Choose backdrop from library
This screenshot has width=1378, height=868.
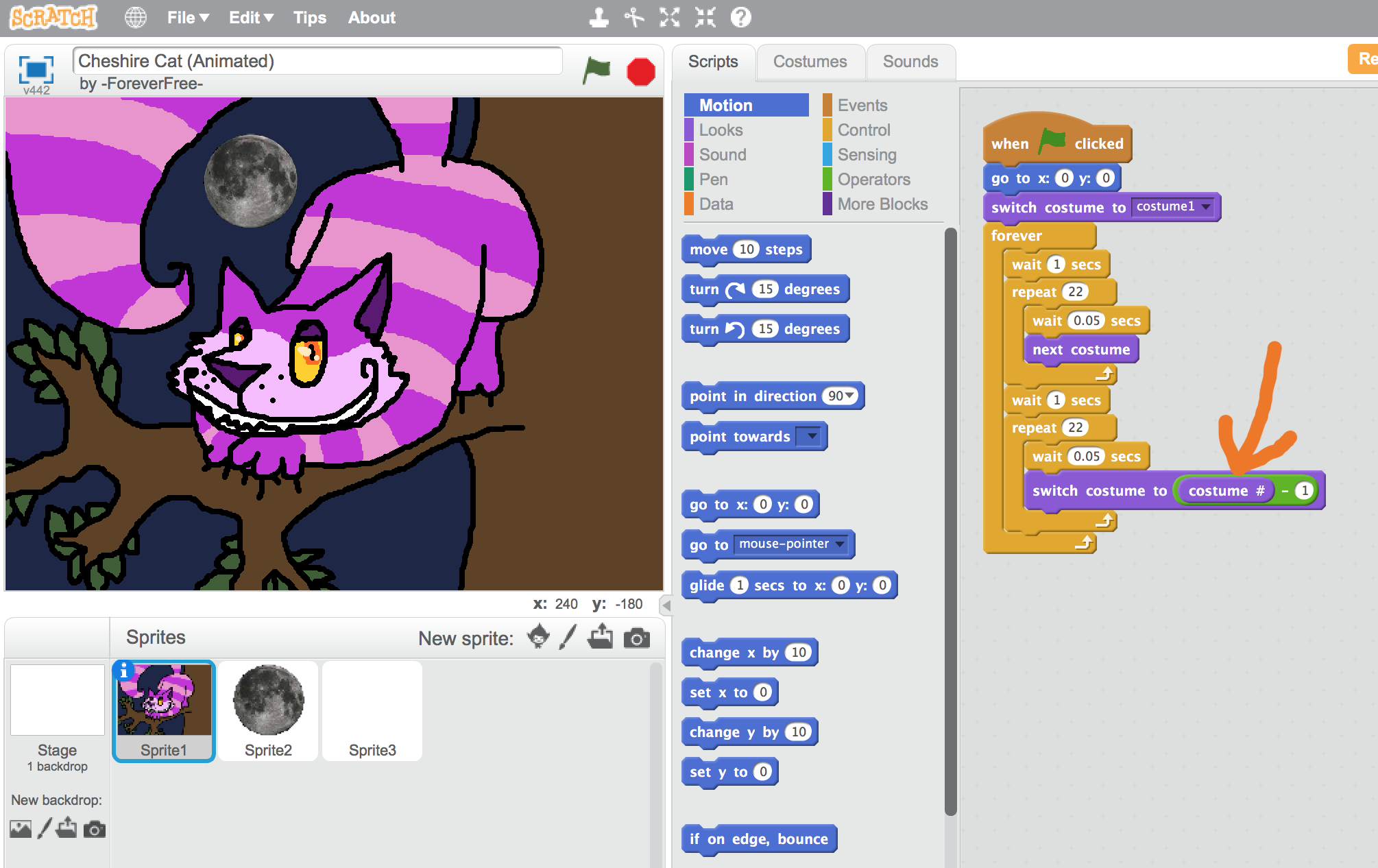pos(21,829)
